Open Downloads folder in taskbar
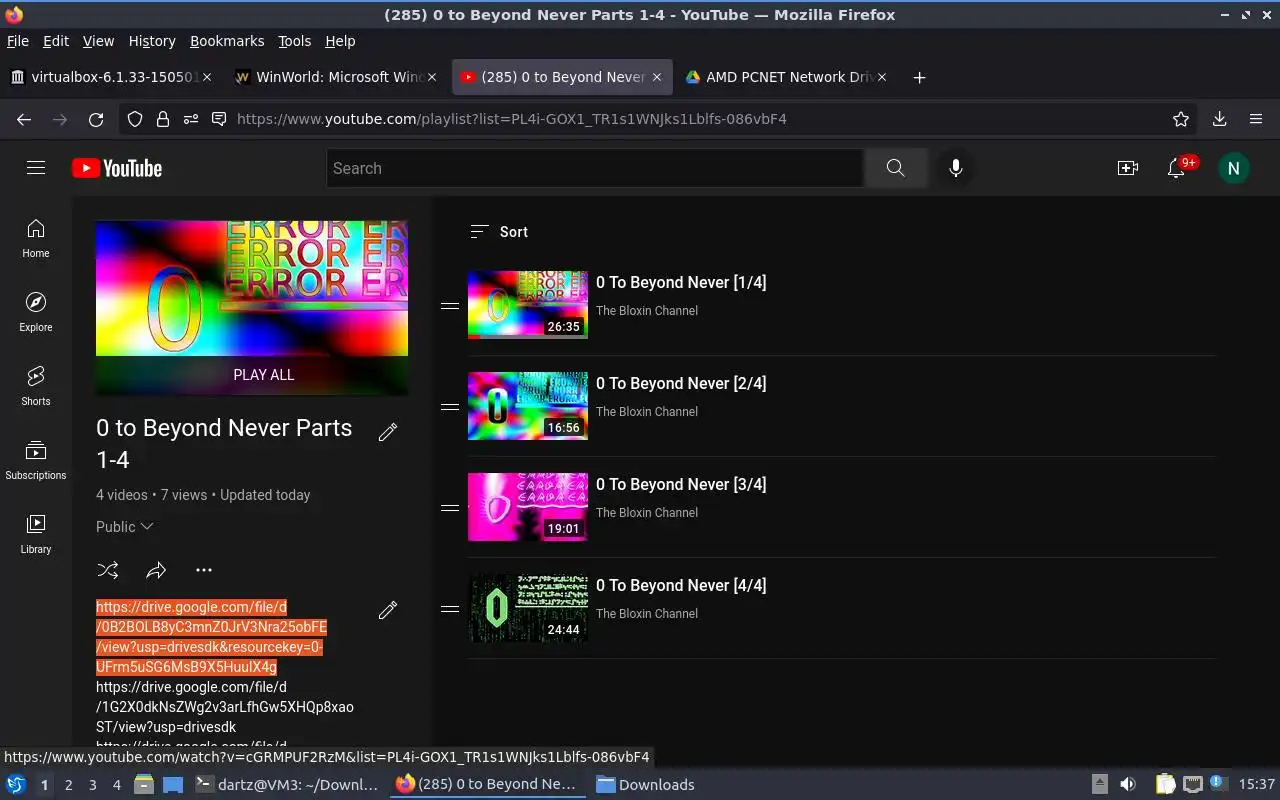The width and height of the screenshot is (1280, 800). 645,785
